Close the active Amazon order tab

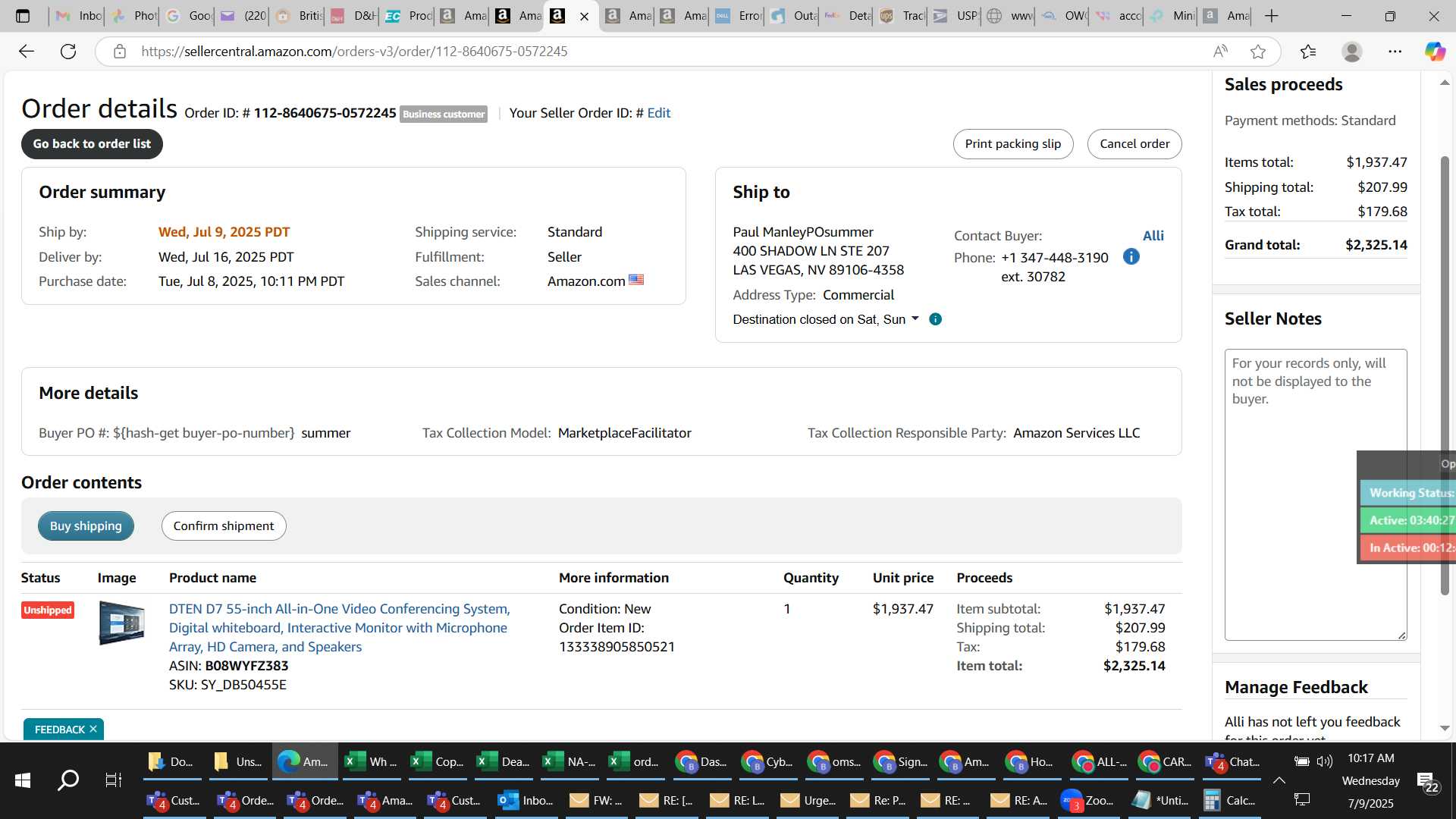(584, 16)
